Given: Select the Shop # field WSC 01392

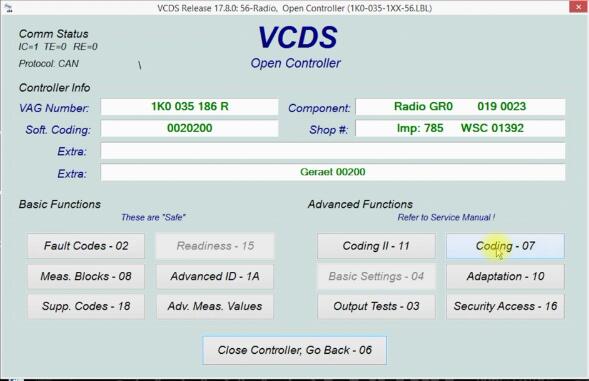Looking at the screenshot, I should tap(460, 129).
